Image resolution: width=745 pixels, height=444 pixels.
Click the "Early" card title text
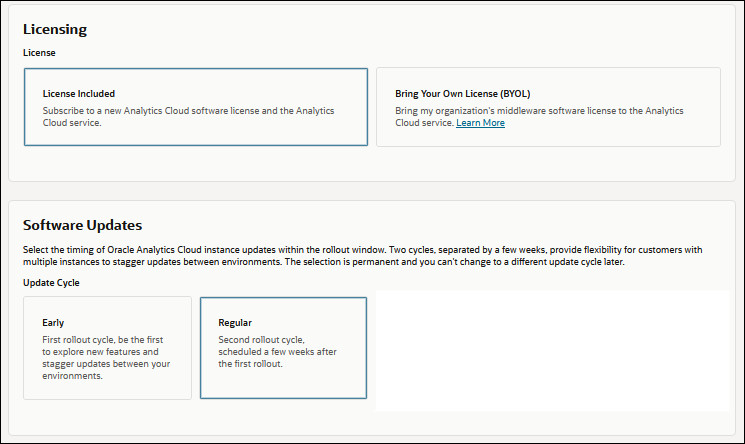click(53, 323)
